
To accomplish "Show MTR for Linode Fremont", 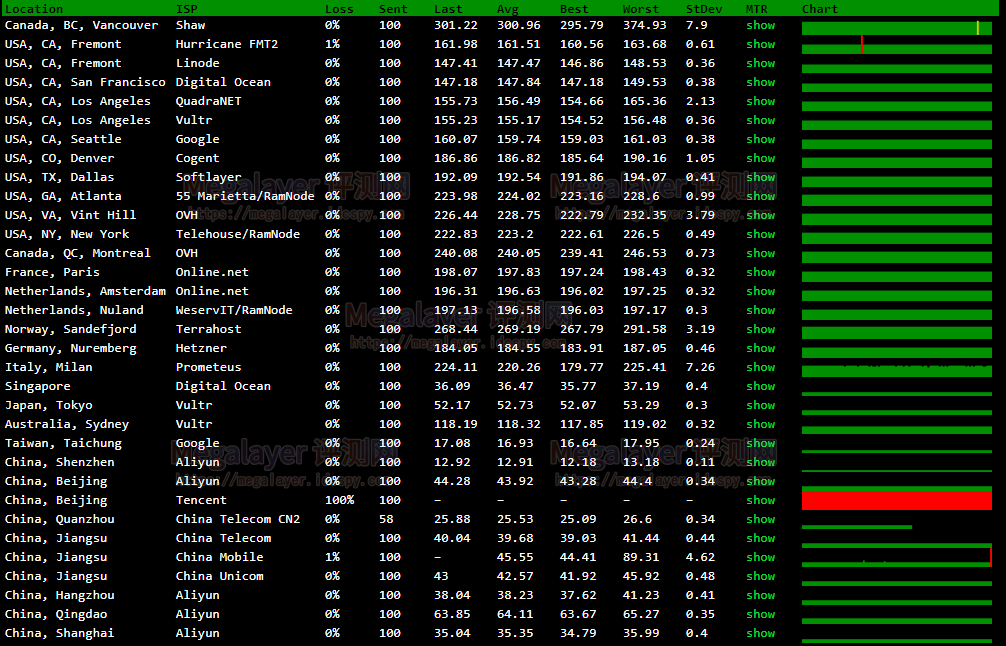I will 760,63.
